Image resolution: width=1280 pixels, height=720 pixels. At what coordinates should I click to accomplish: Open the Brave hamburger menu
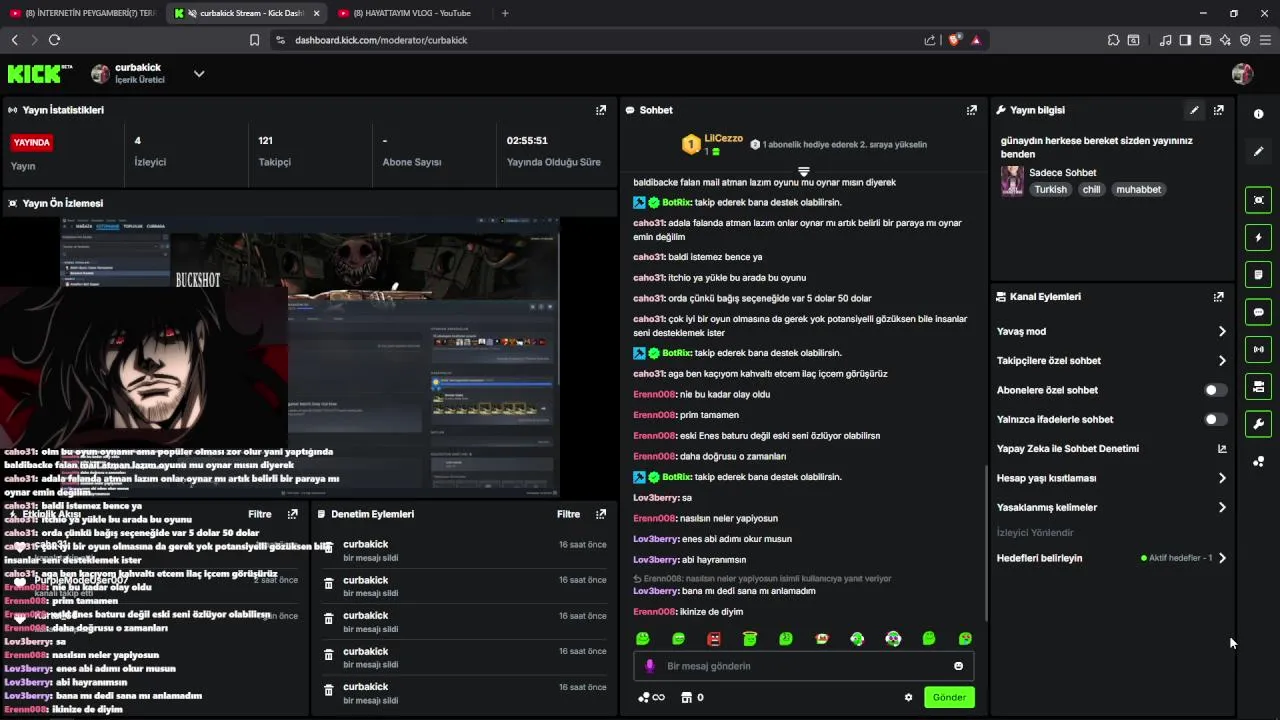point(1265,40)
